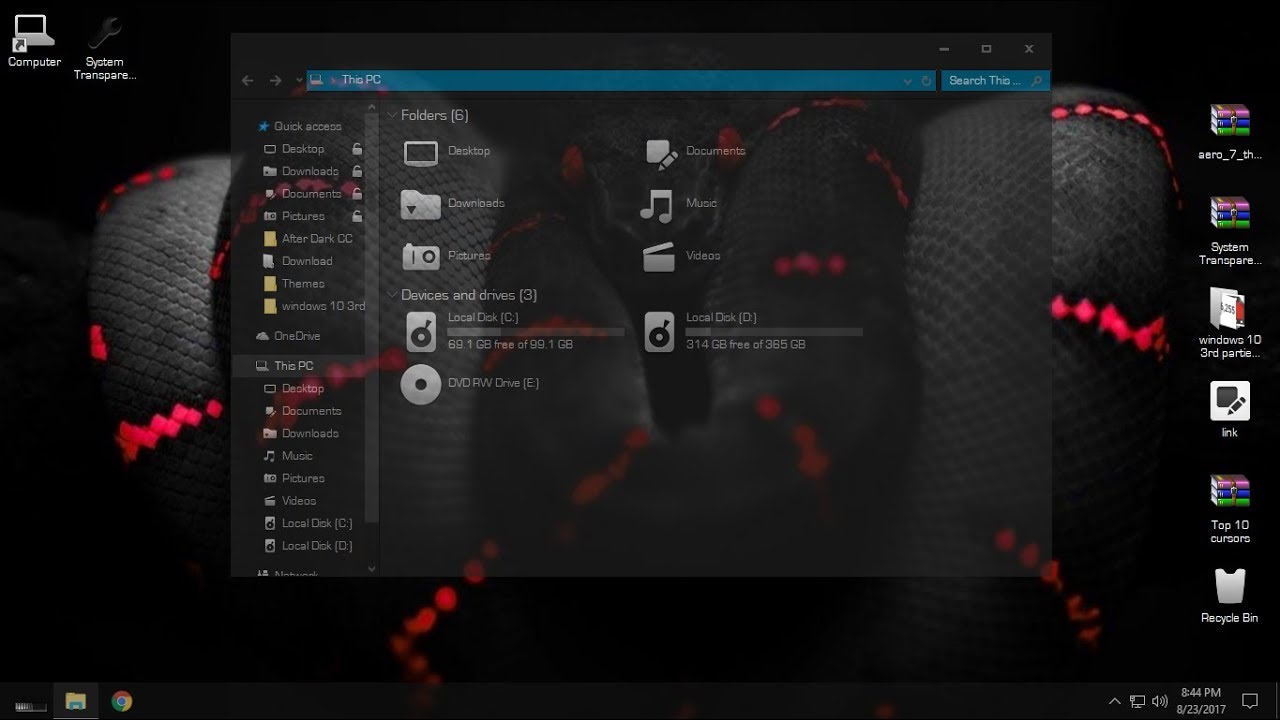Open System Transparency desktop shortcut with wrench
This screenshot has width=1280, height=720.
coord(105,47)
